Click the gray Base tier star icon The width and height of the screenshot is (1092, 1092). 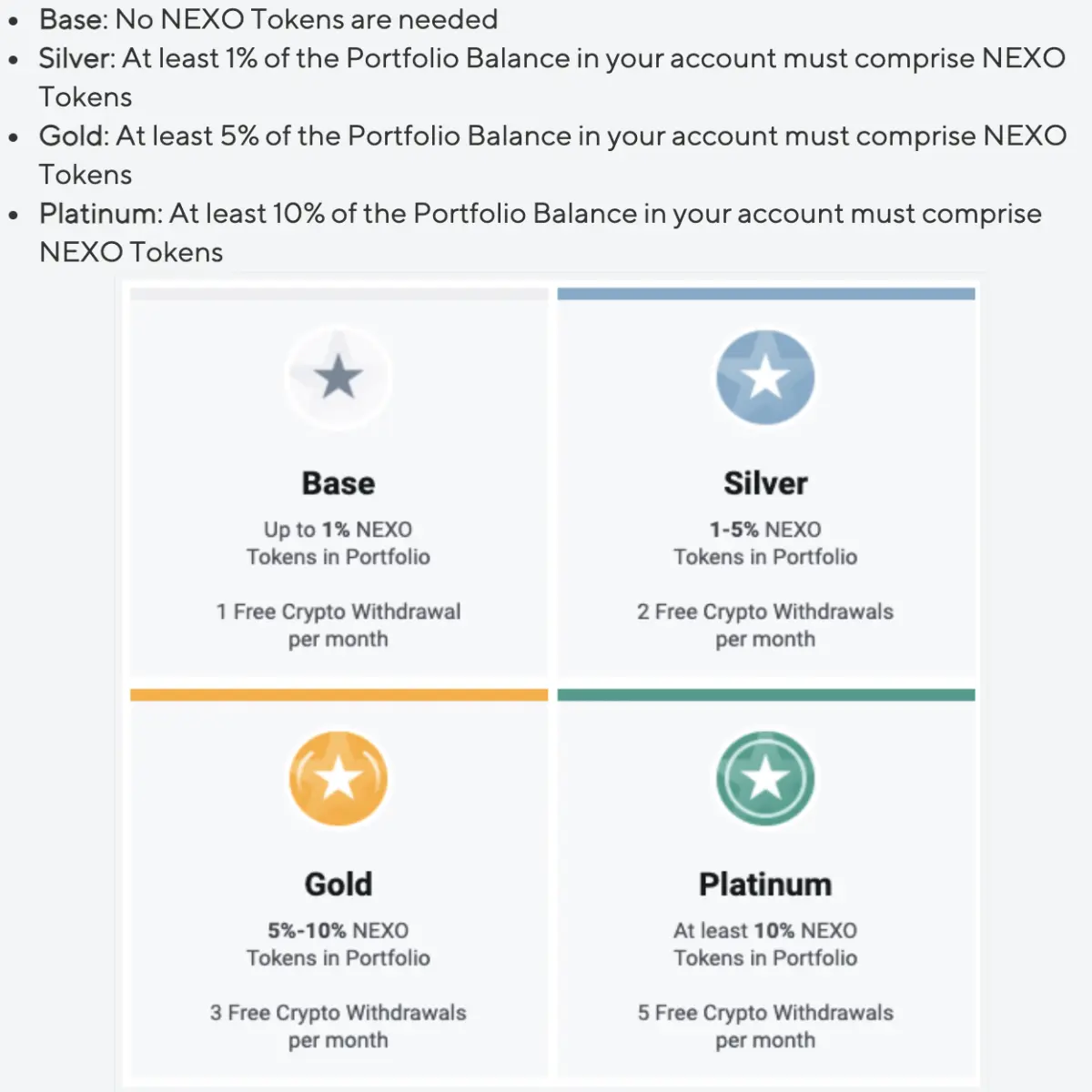[339, 377]
